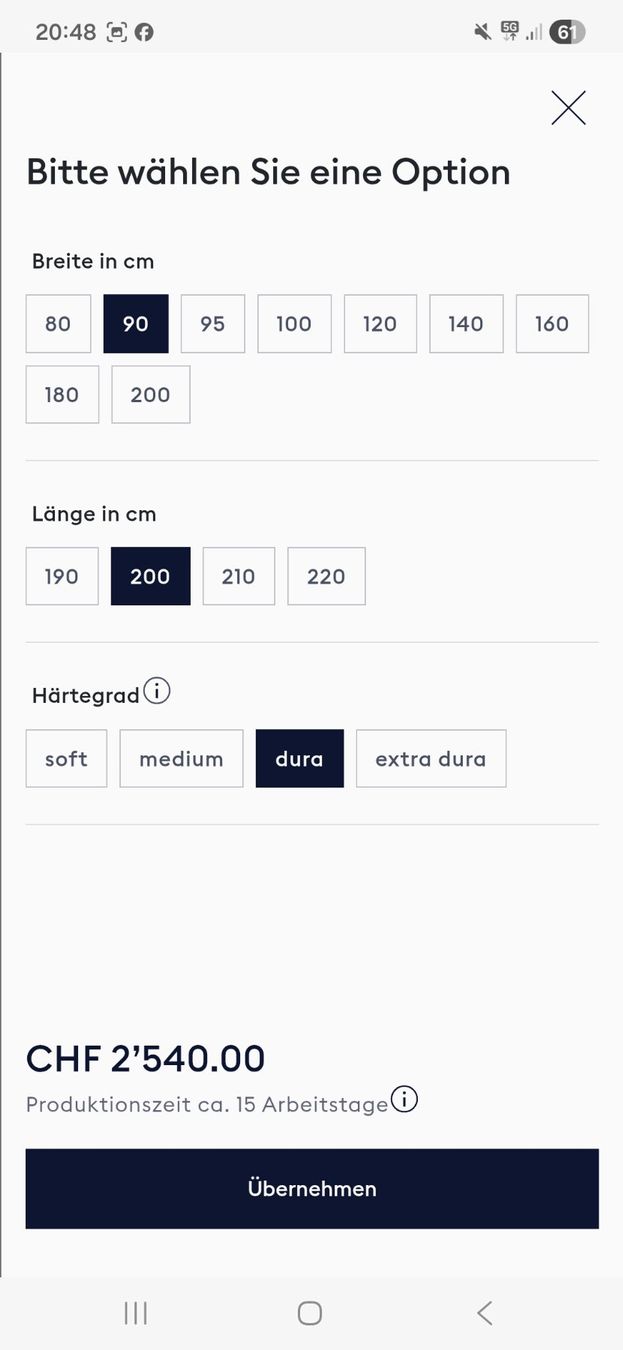The image size is (623, 1350).
Task: Select length 190 cm
Action: 62,576
